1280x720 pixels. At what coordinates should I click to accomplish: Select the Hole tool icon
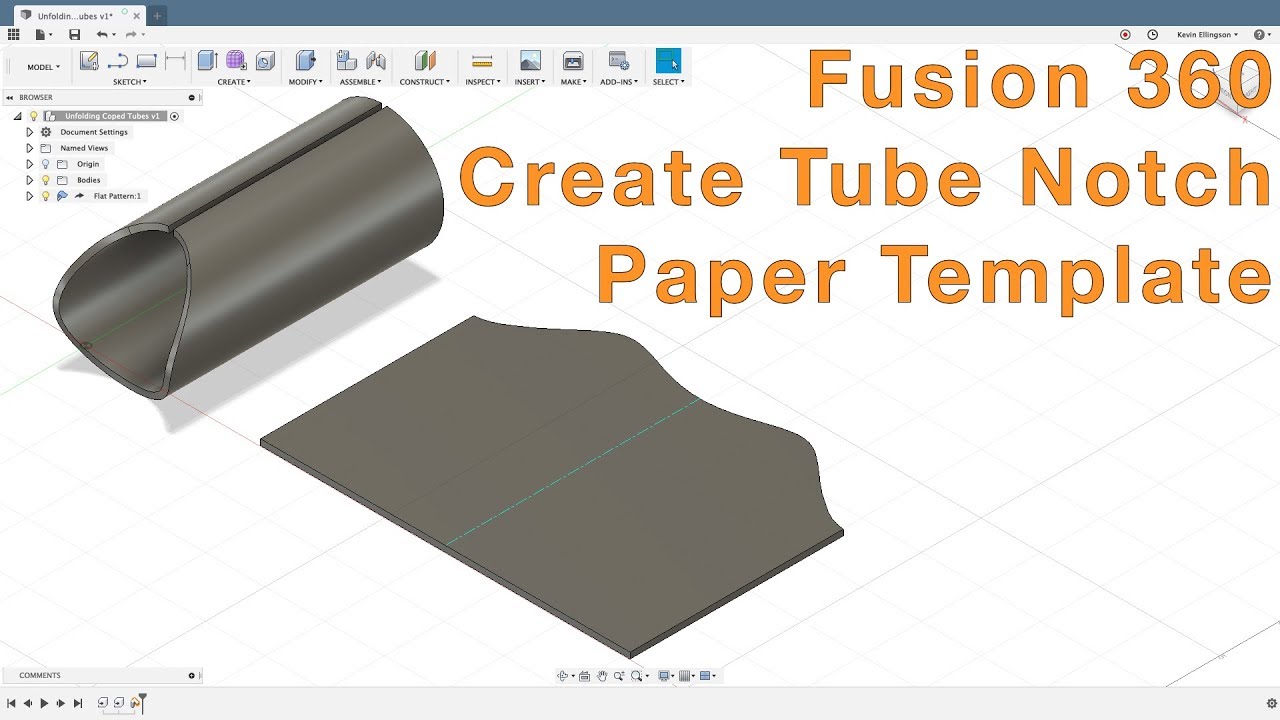point(265,61)
